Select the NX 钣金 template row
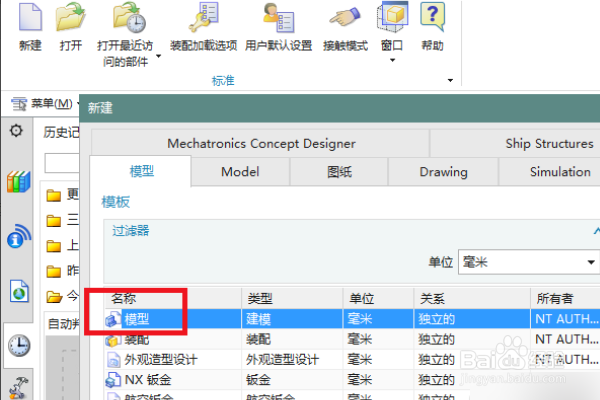The height and width of the screenshot is (400, 600). [x=352, y=380]
